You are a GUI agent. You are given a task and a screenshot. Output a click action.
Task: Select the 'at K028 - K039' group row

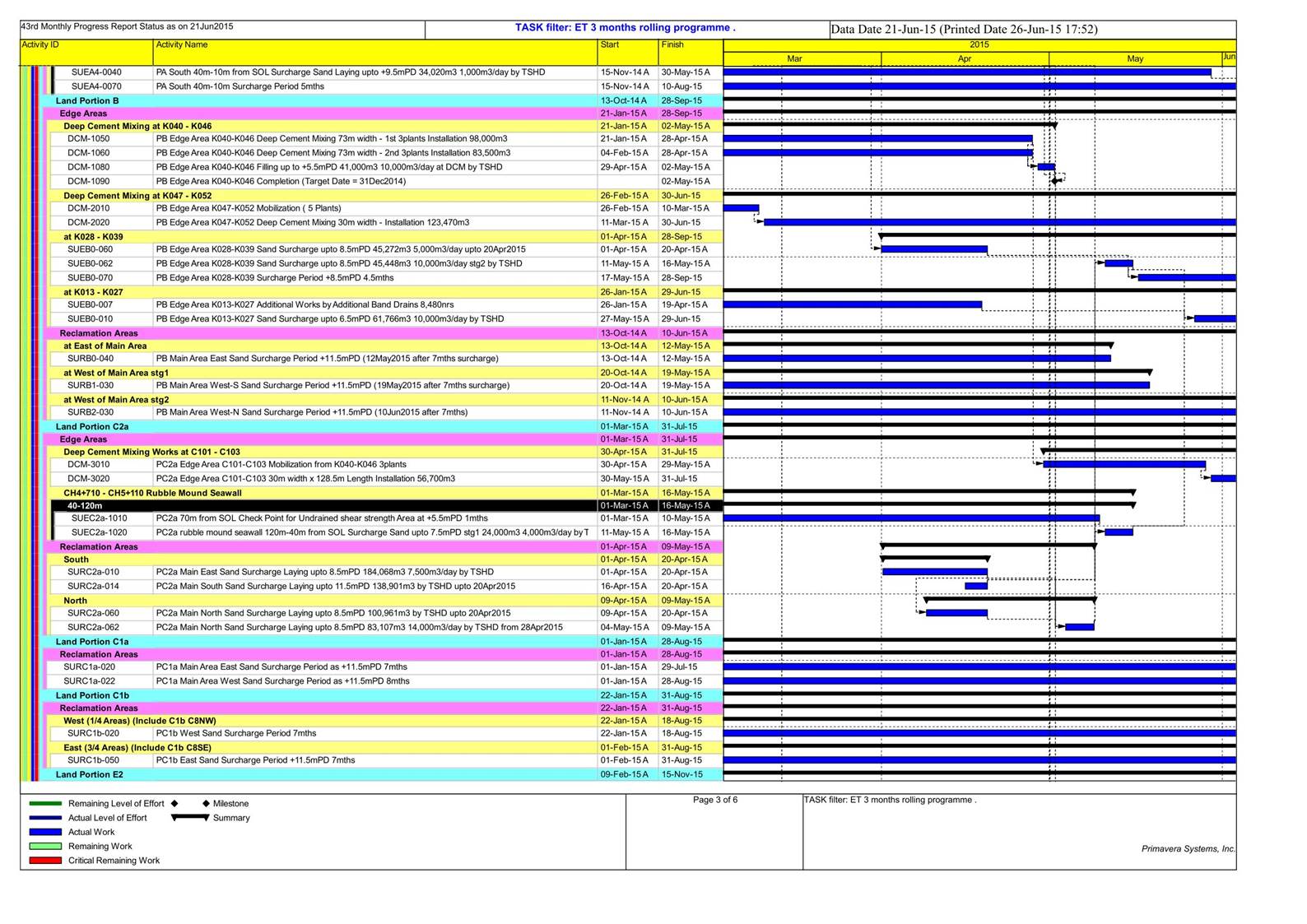point(386,236)
